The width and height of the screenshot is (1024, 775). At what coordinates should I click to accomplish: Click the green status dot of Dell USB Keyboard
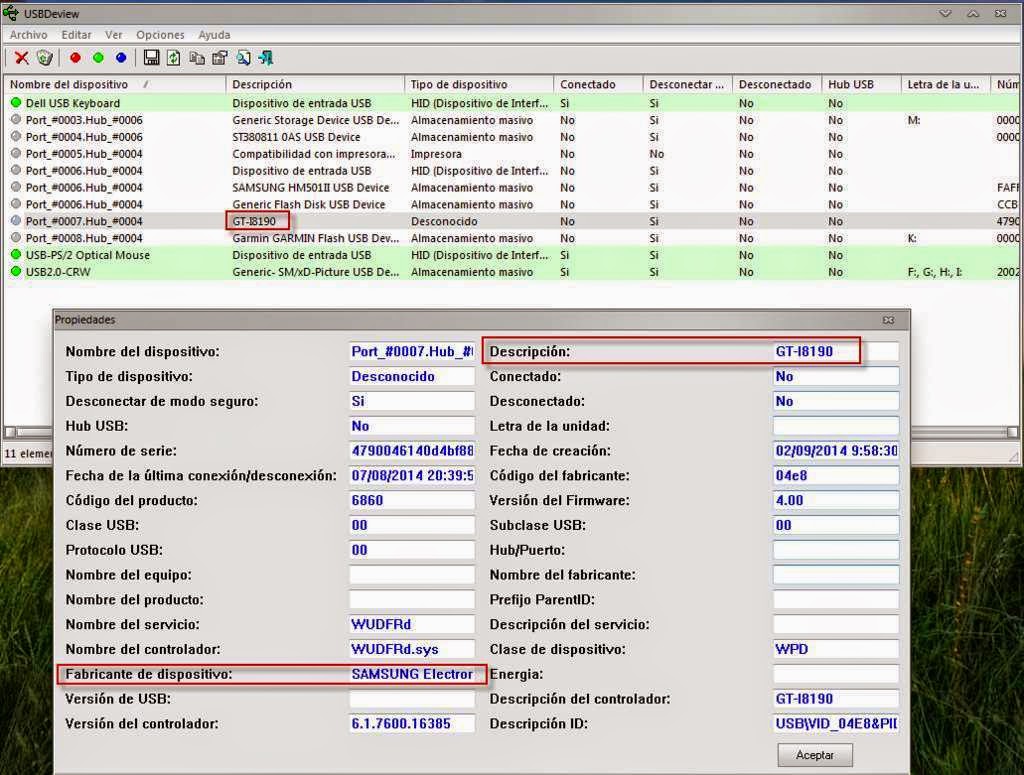[x=16, y=103]
